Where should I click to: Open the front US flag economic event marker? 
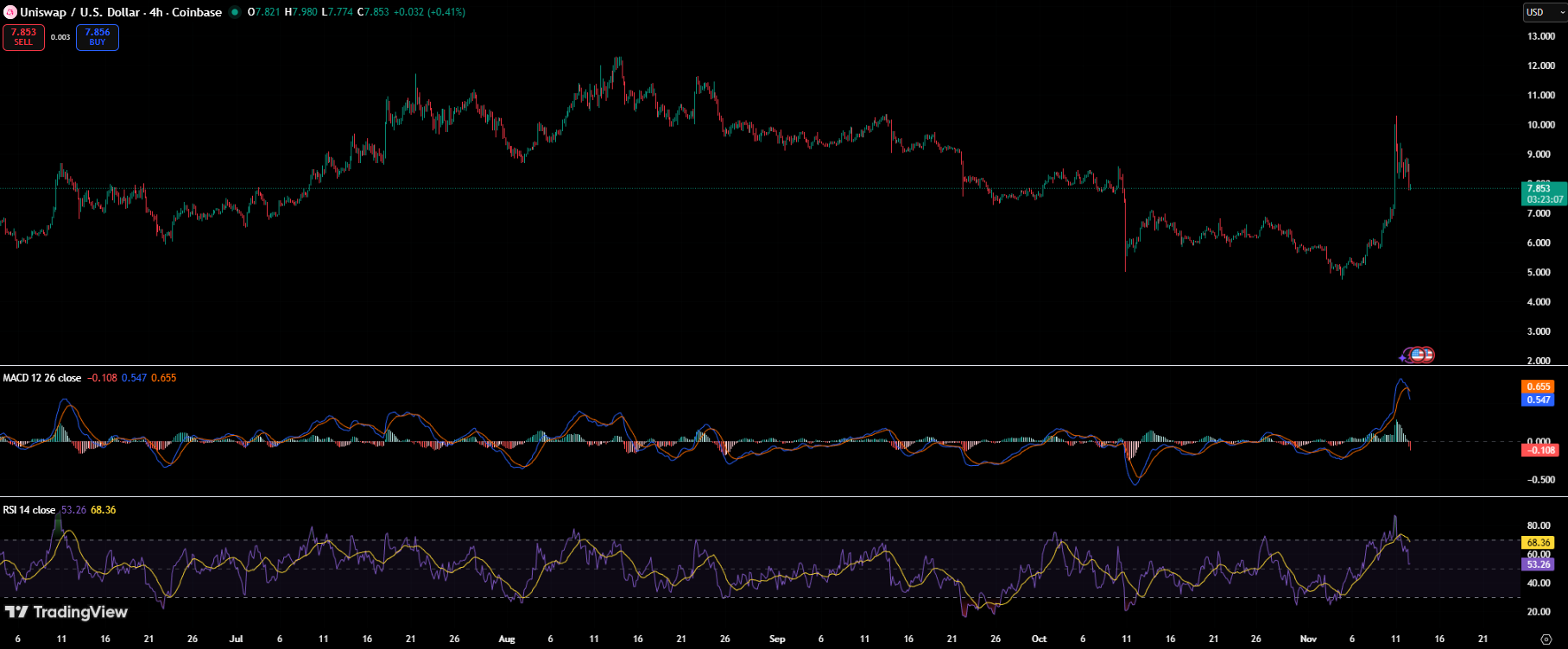click(x=1416, y=355)
